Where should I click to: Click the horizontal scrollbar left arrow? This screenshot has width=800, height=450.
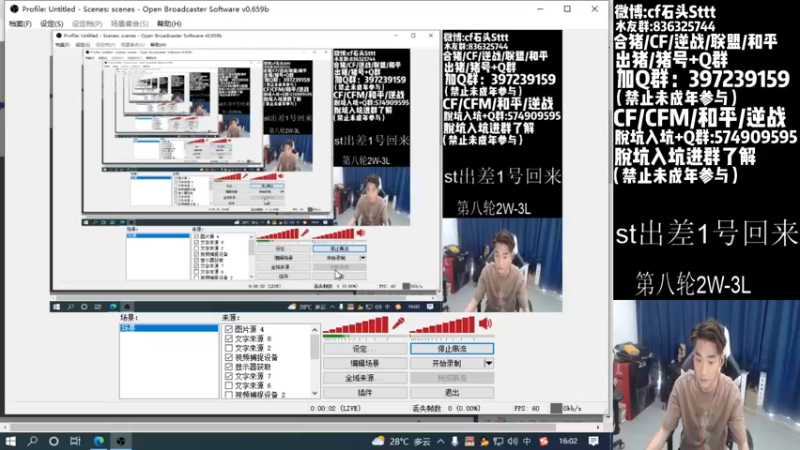point(5,427)
